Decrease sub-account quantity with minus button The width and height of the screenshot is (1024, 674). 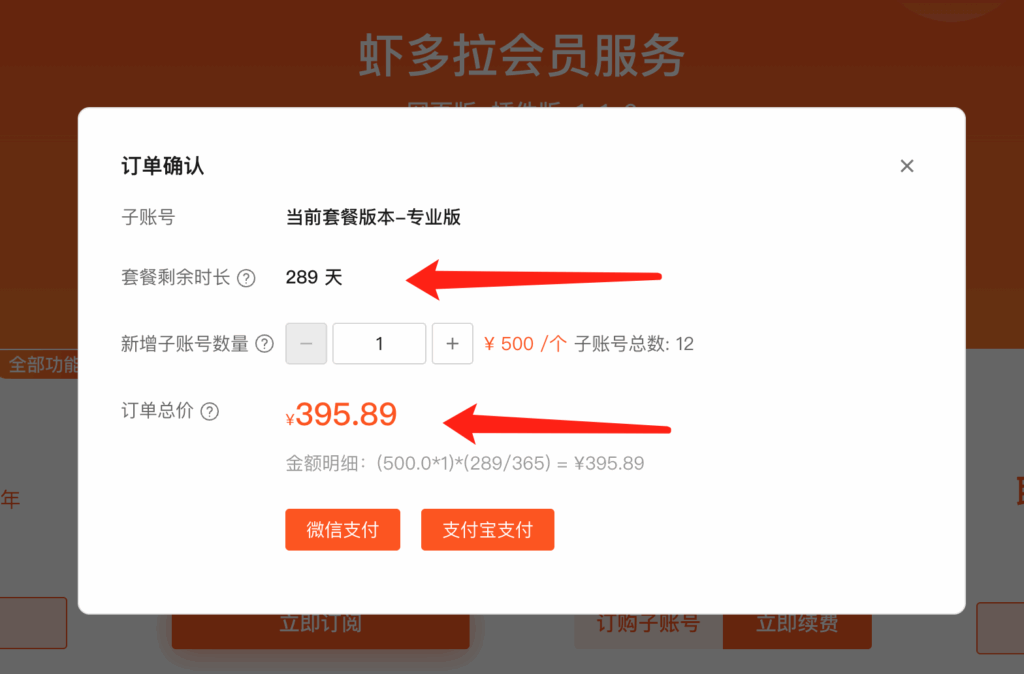306,344
